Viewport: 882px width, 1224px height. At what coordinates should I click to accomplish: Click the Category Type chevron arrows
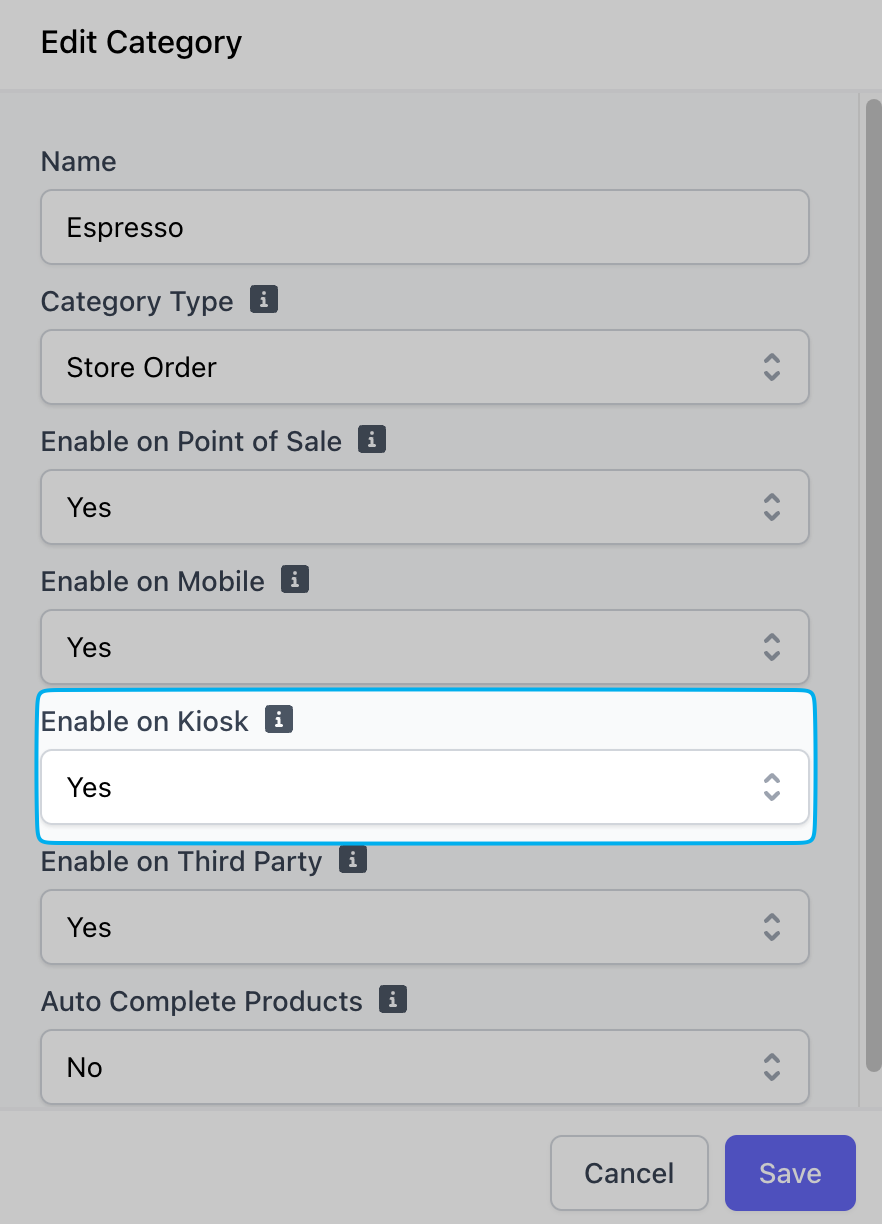click(771, 367)
